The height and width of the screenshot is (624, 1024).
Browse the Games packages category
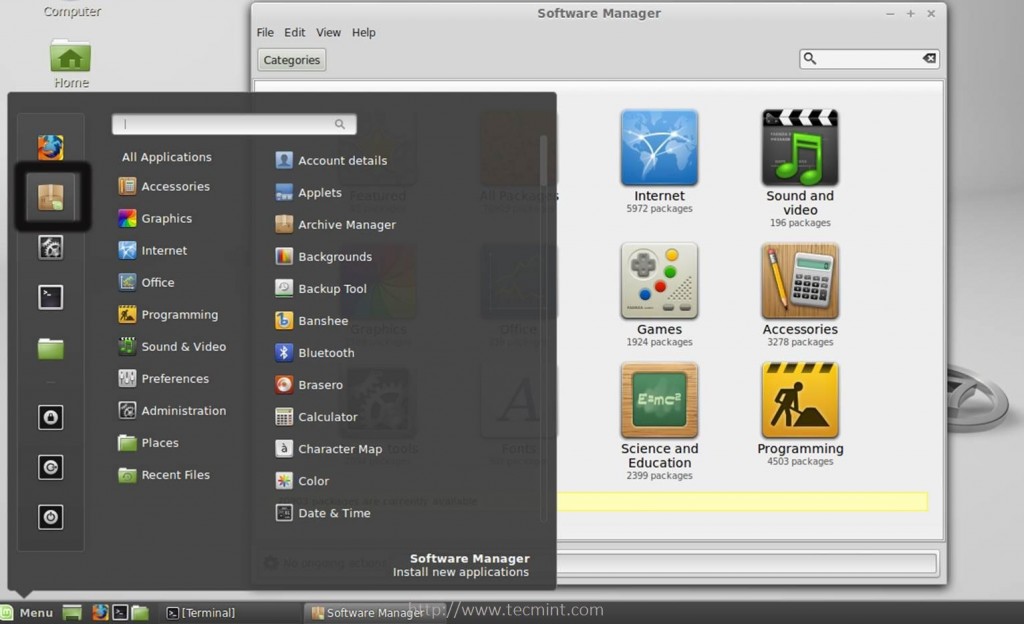pos(659,283)
